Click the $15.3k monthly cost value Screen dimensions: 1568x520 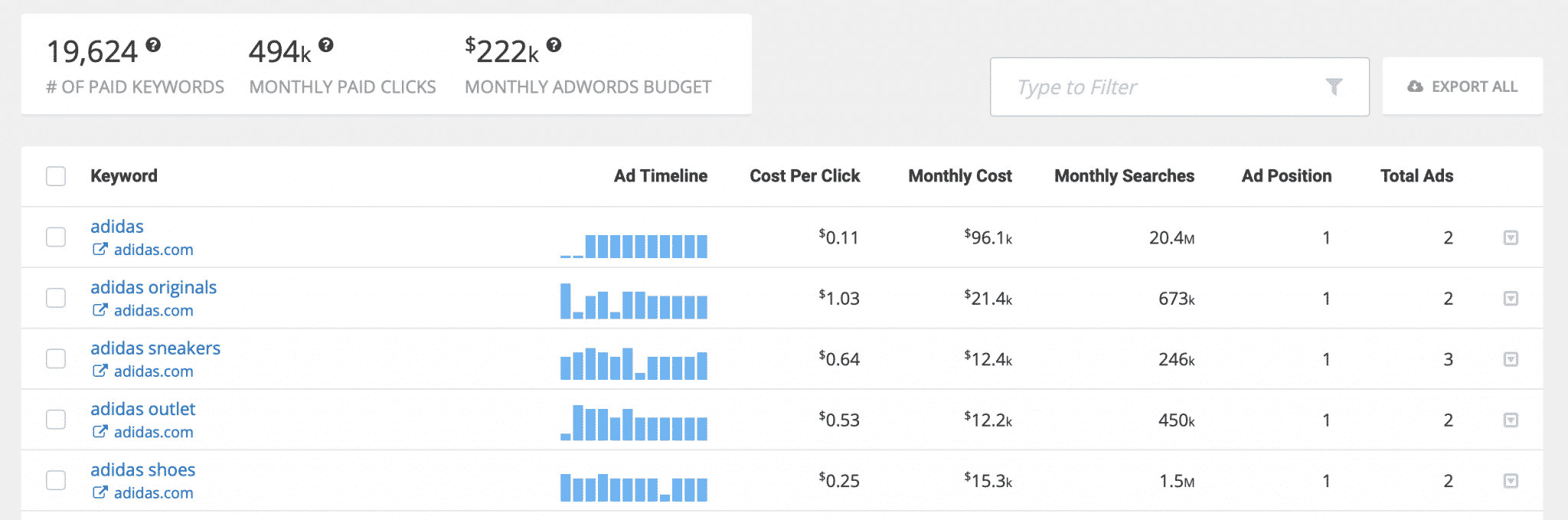(988, 480)
